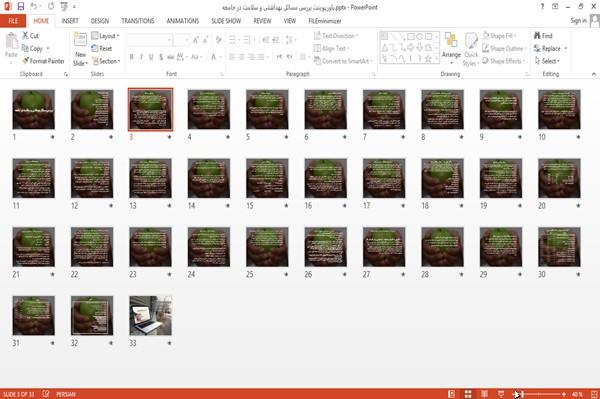Open the FILE tab
Image resolution: width=600 pixels, height=399 pixels.
(x=13, y=21)
